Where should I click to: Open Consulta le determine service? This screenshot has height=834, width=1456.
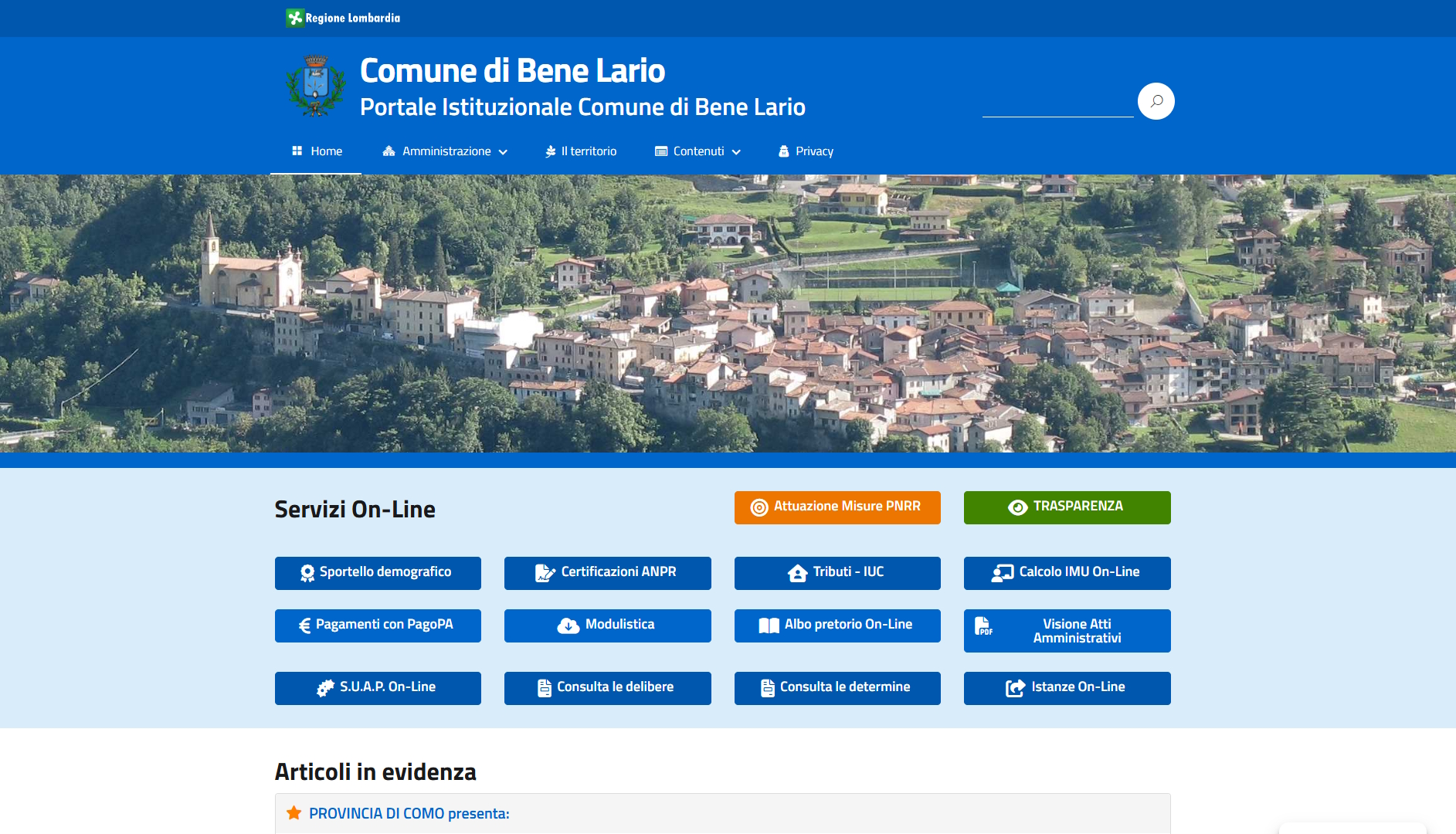click(837, 688)
